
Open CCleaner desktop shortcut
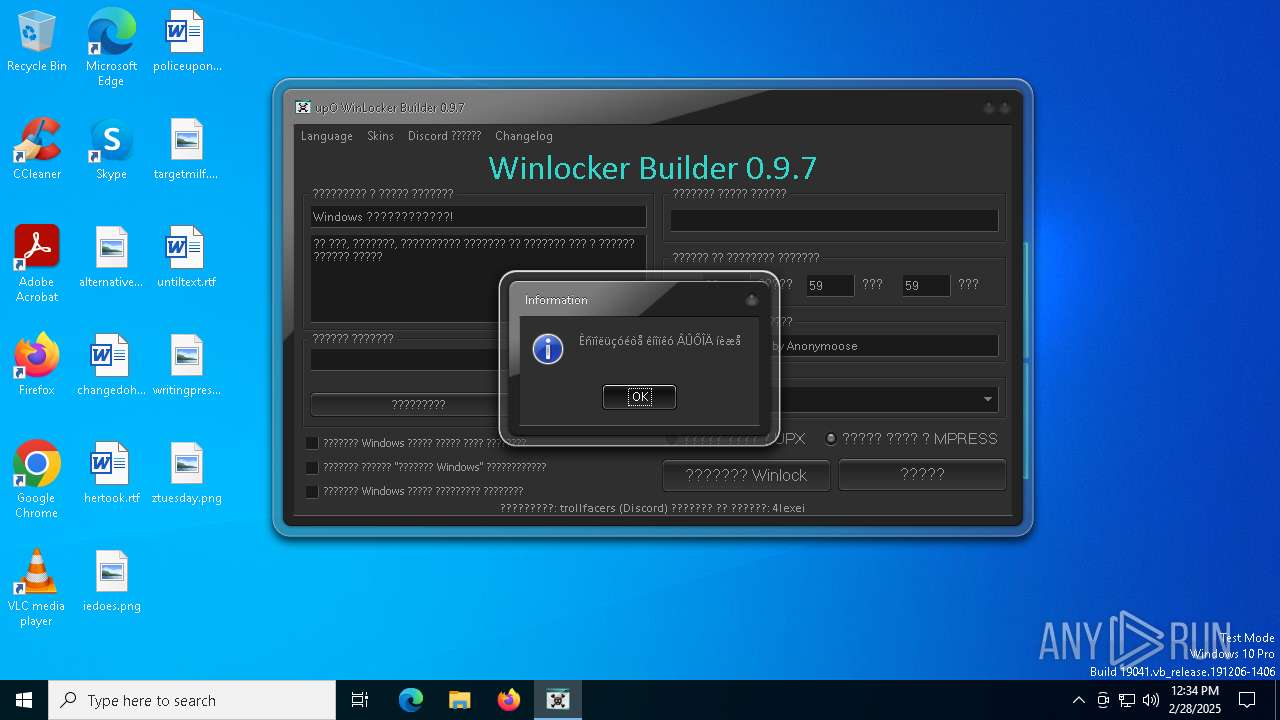(x=37, y=150)
